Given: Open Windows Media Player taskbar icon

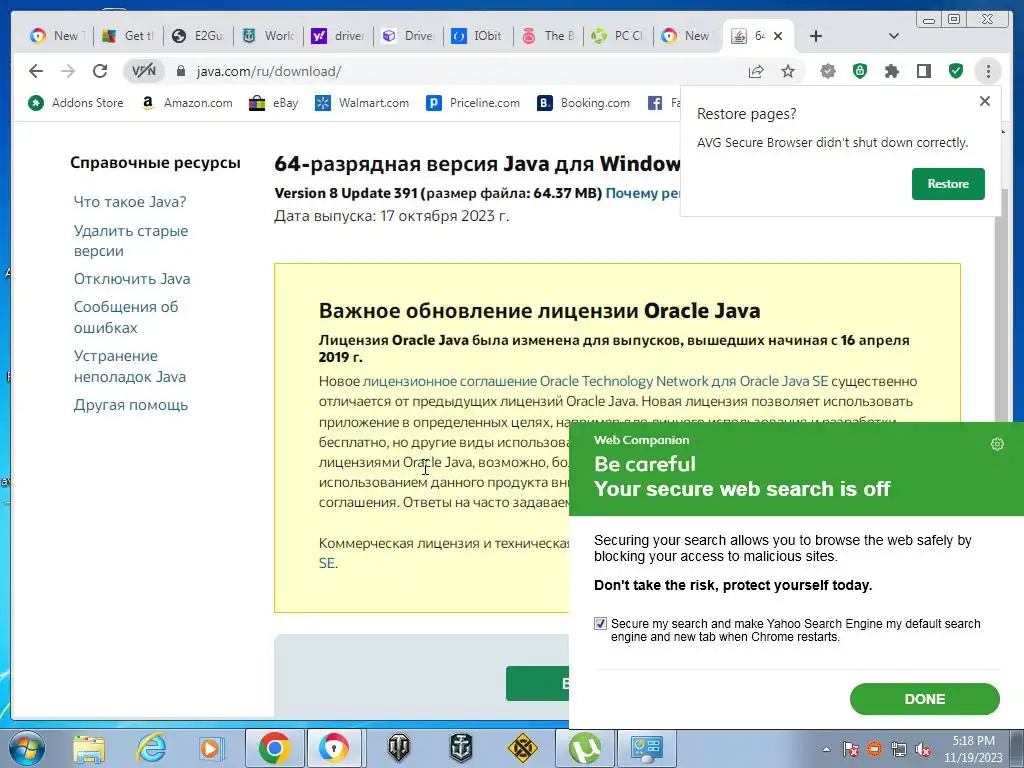Looking at the screenshot, I should click(x=212, y=748).
